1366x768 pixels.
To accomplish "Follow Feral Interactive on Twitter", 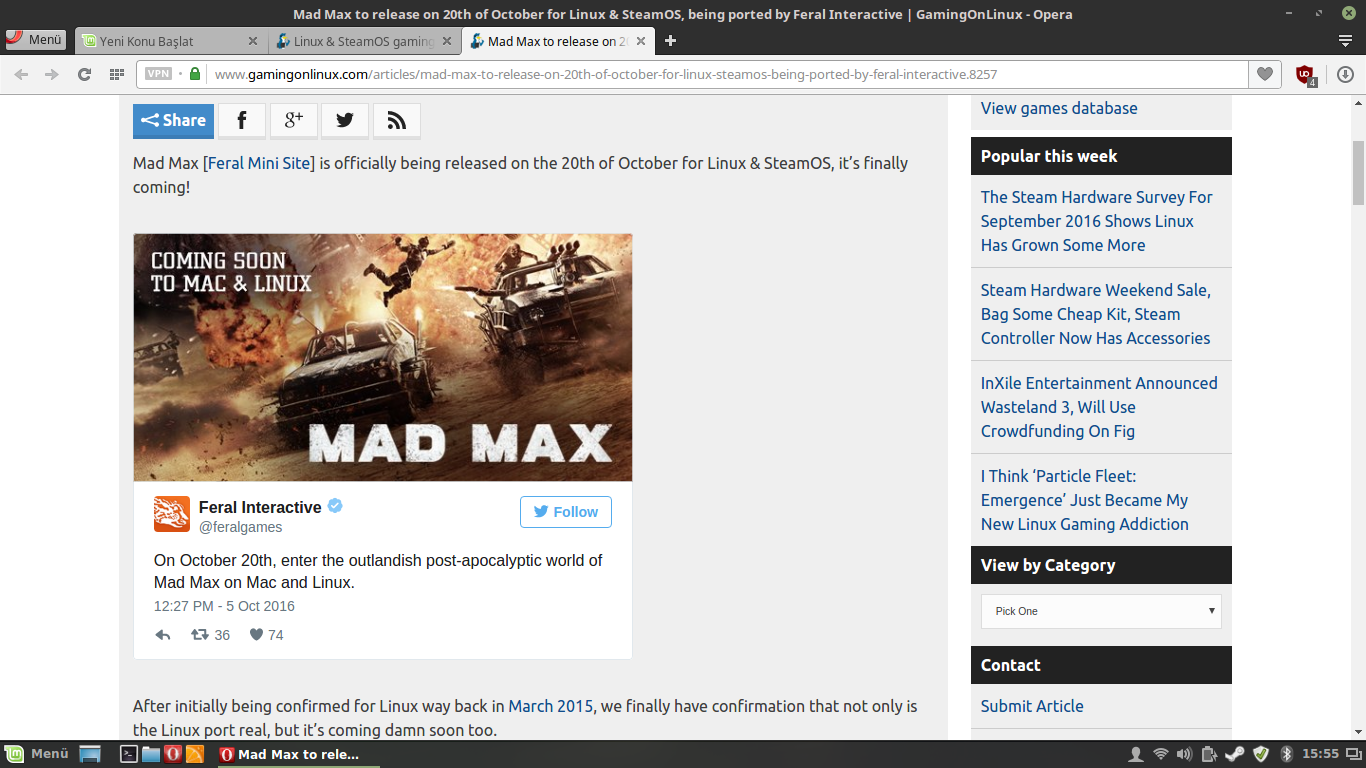I will click(x=566, y=512).
